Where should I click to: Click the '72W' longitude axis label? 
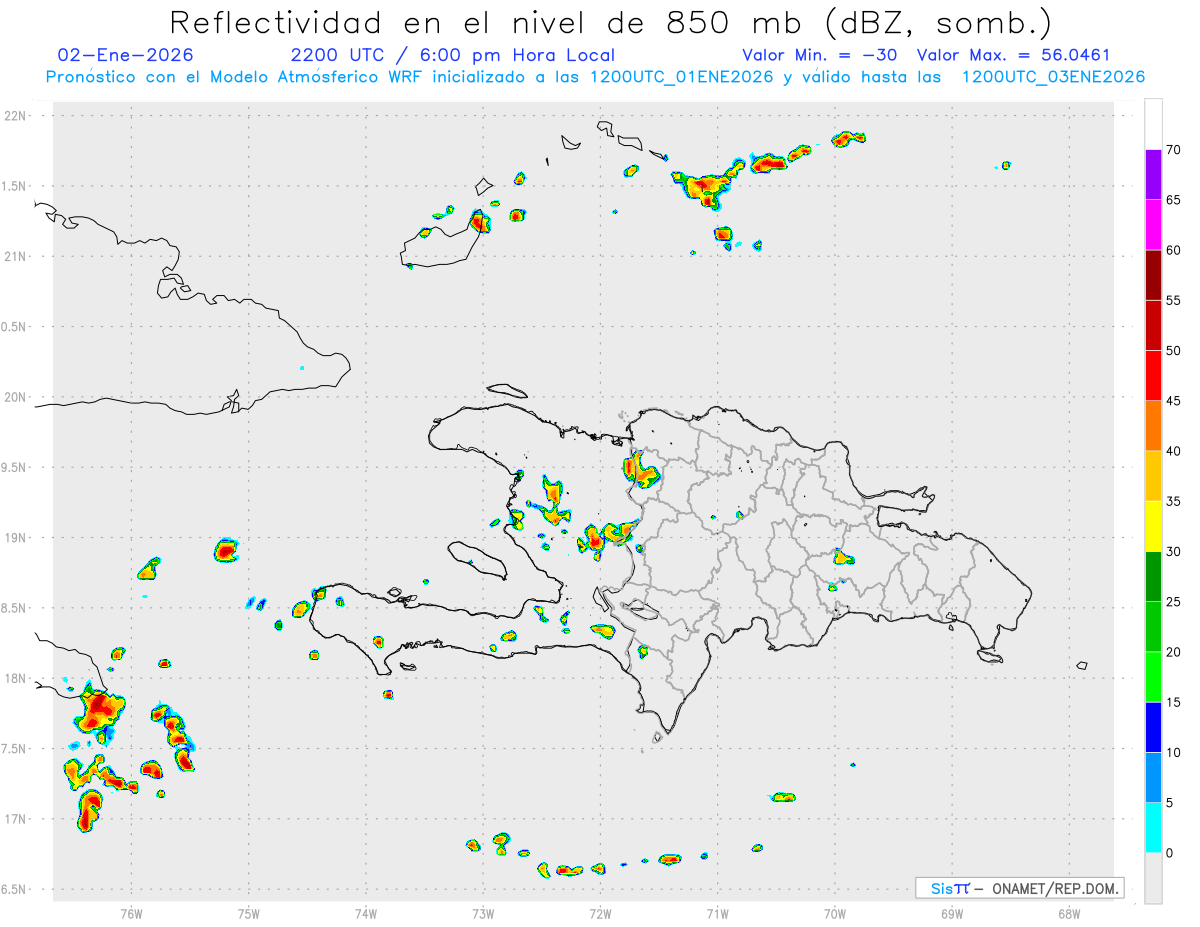tap(600, 913)
